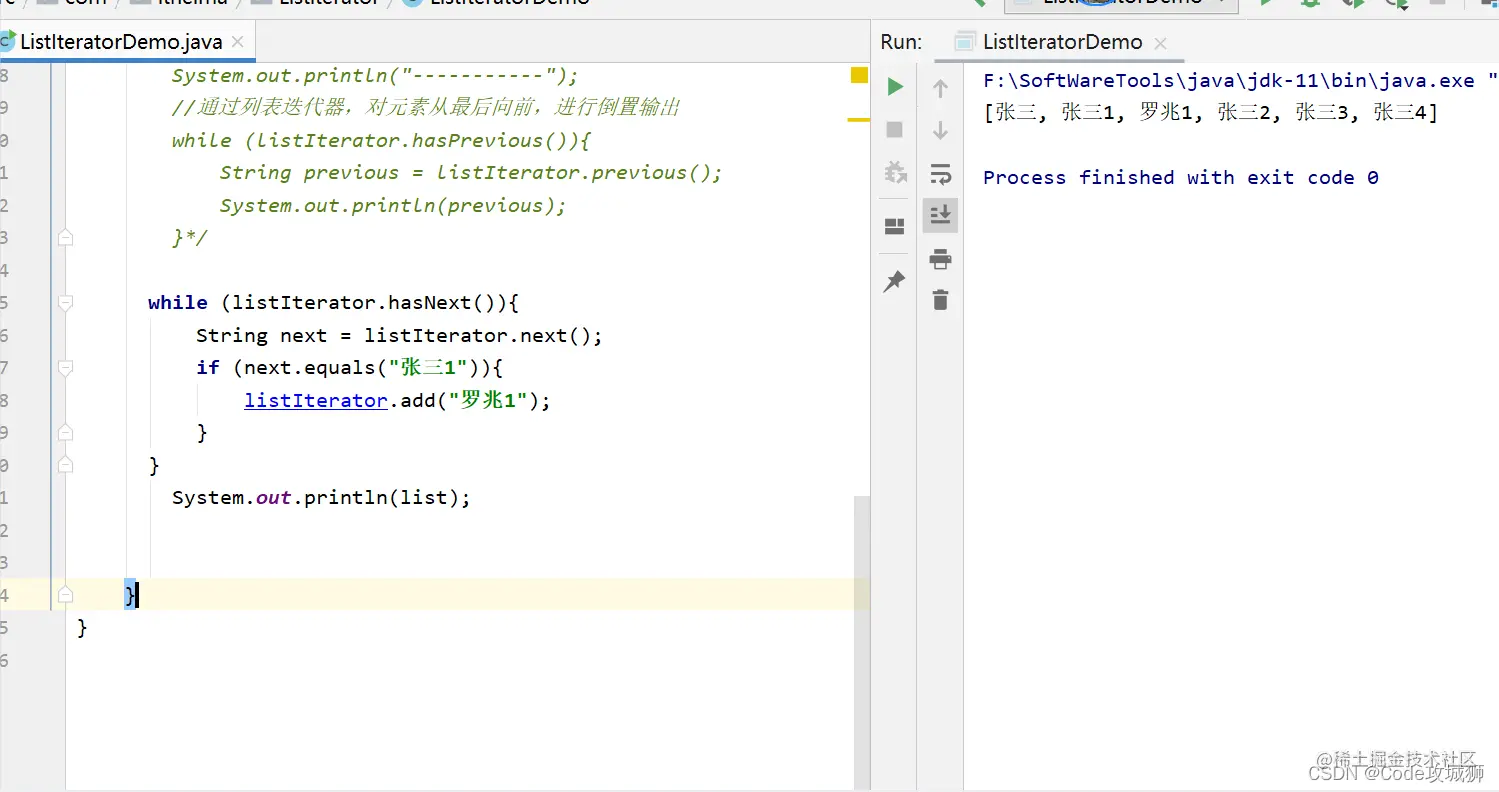Click the "Run:" panel label
1499x792 pixels.
pos(901,42)
